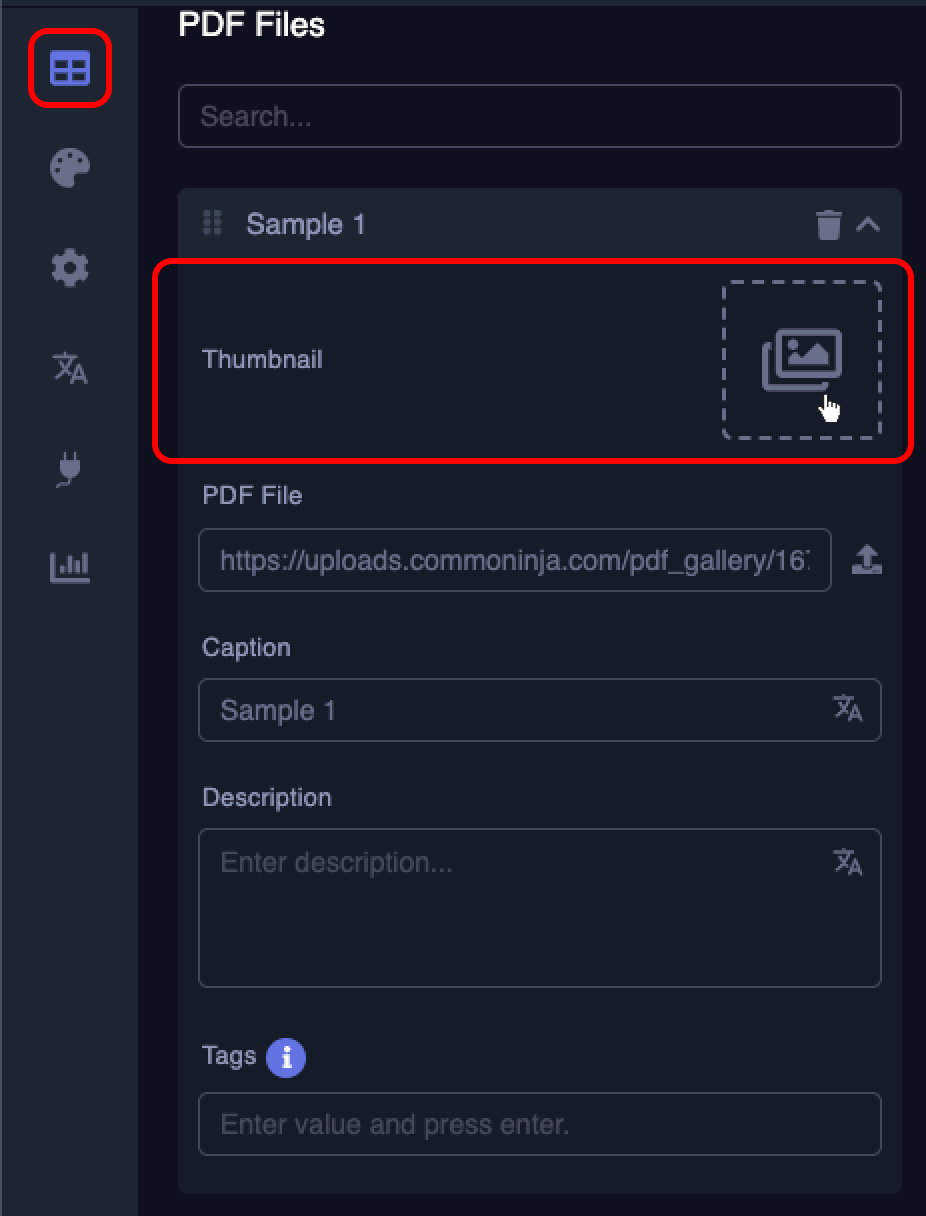Screen dimensions: 926x1216
Task: Open the palette styling sidebar tab
Action: point(70,168)
